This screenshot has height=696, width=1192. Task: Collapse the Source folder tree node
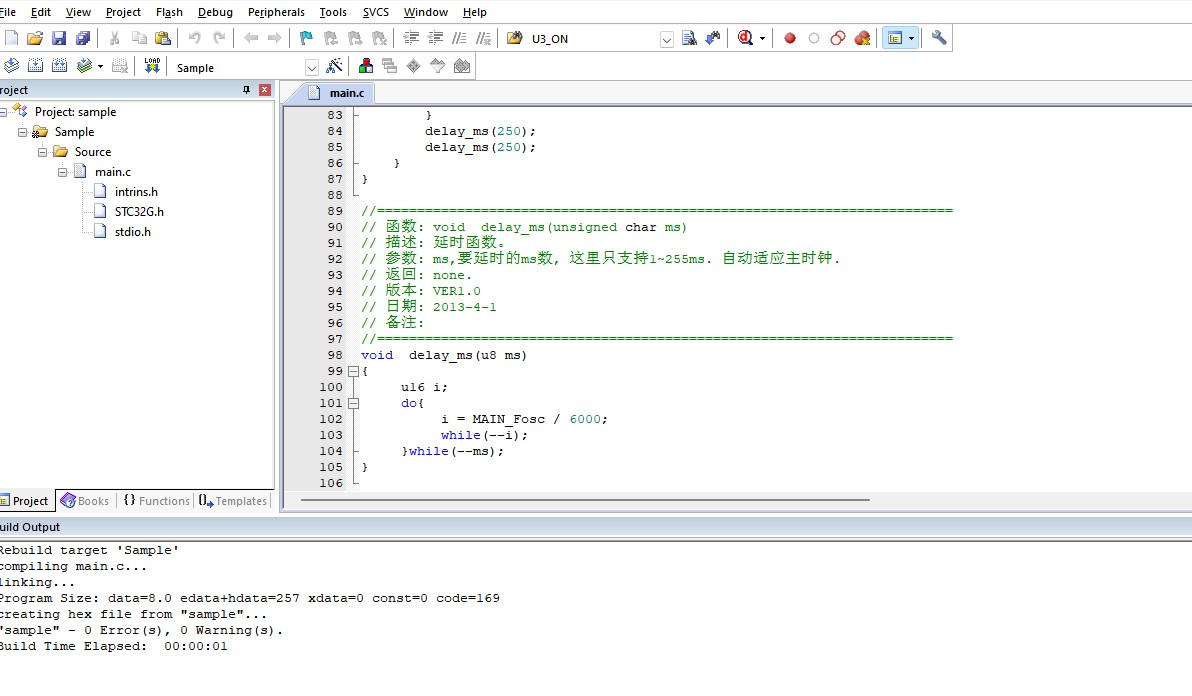coord(43,152)
